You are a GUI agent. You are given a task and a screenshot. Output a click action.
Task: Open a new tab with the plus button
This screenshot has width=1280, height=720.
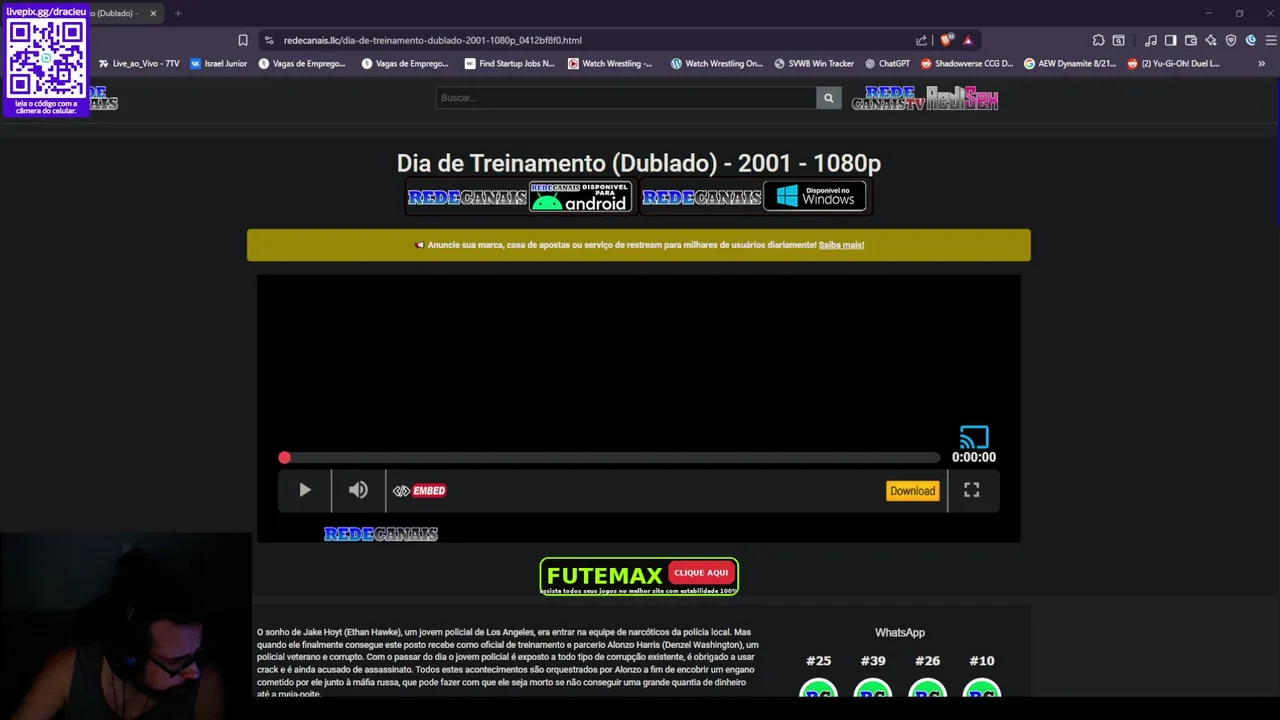(x=178, y=13)
